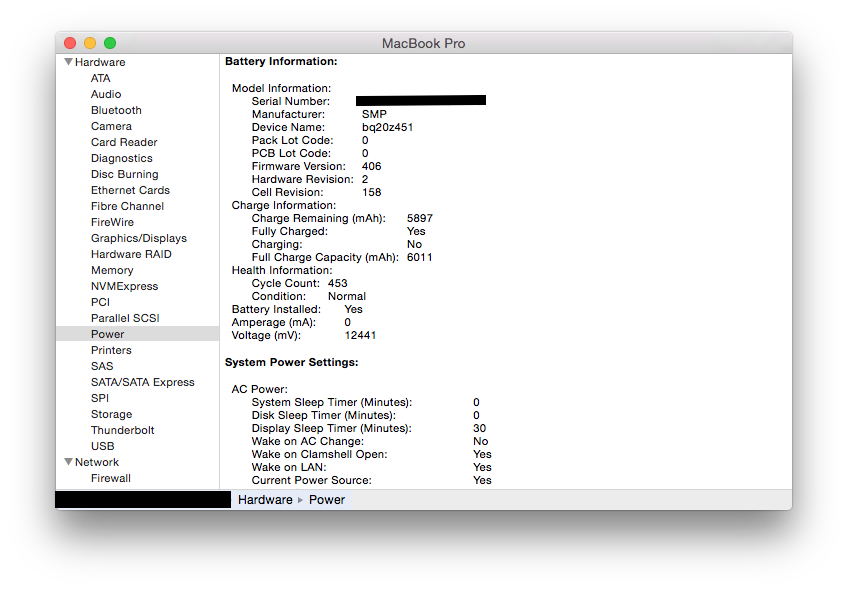Click the MacBook Pro window title

click(x=423, y=43)
